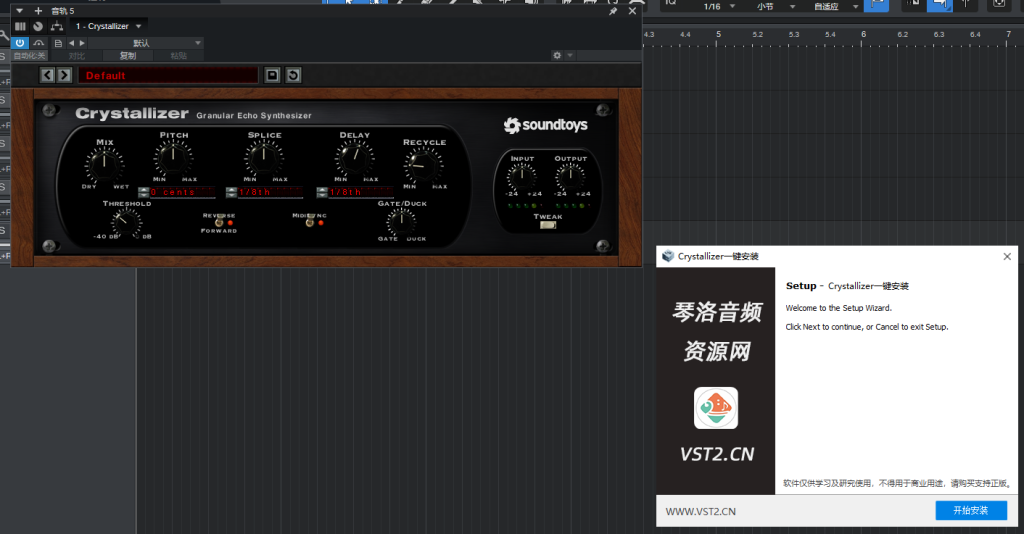Click the 复制 copy tab
This screenshot has height=534, width=1024.
pos(128,56)
